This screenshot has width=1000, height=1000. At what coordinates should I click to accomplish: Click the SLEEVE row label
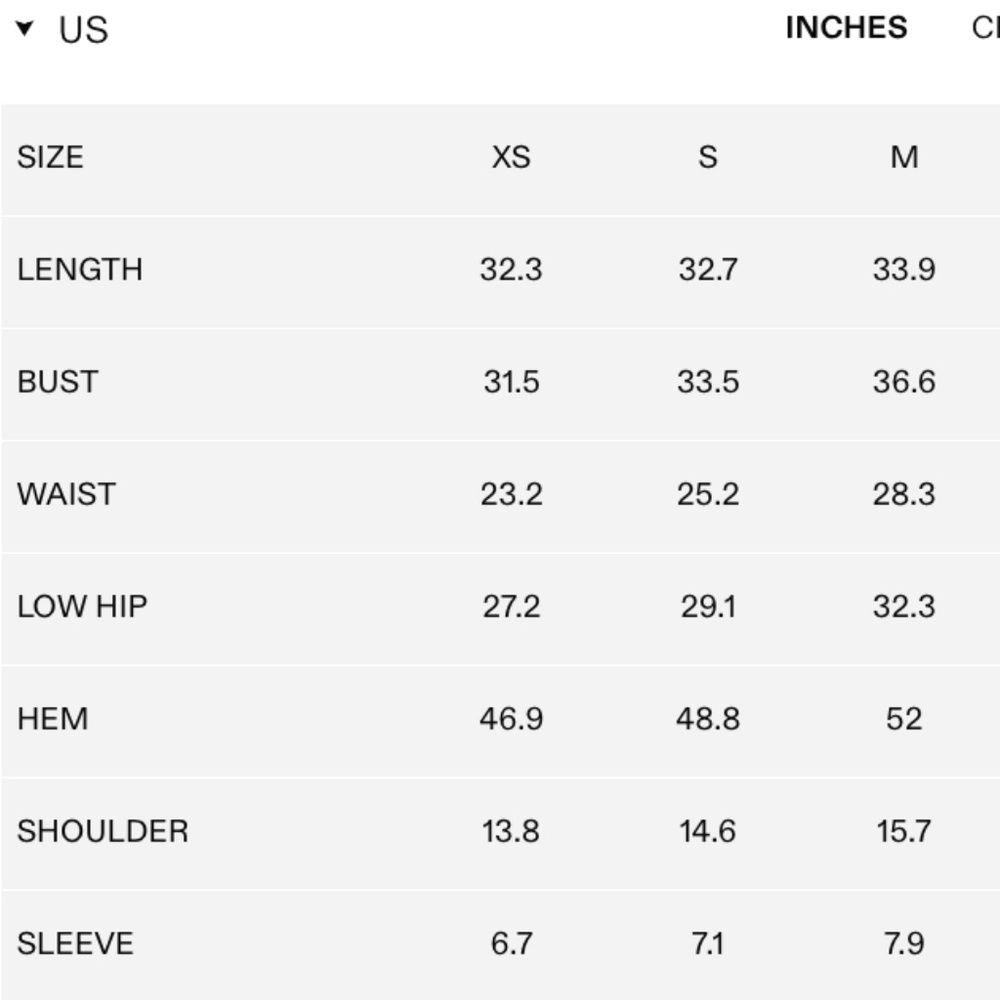click(x=75, y=943)
